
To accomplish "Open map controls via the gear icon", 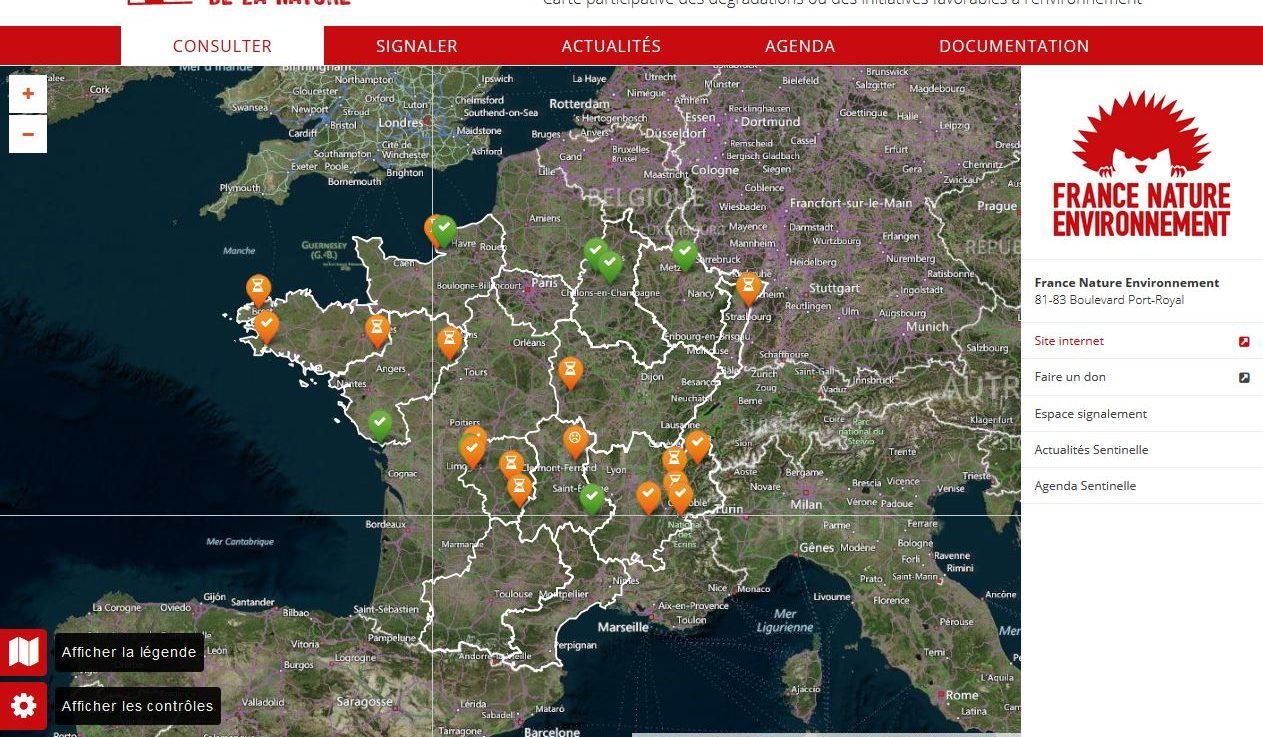I will tap(23, 706).
